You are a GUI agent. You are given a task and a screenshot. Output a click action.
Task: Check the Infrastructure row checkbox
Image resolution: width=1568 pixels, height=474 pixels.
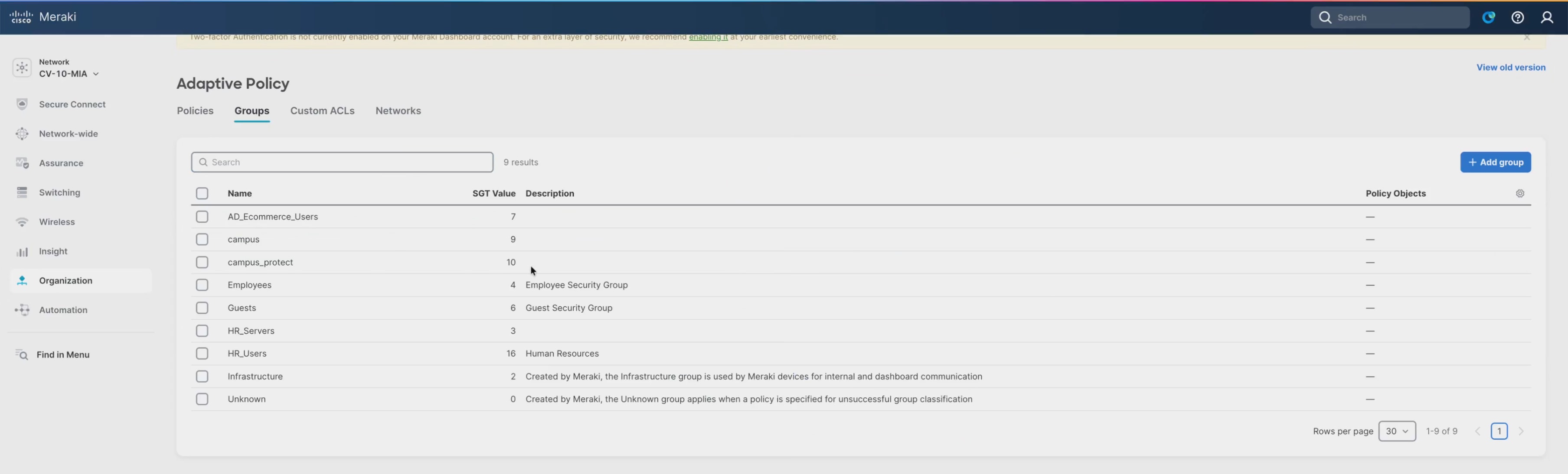[202, 377]
